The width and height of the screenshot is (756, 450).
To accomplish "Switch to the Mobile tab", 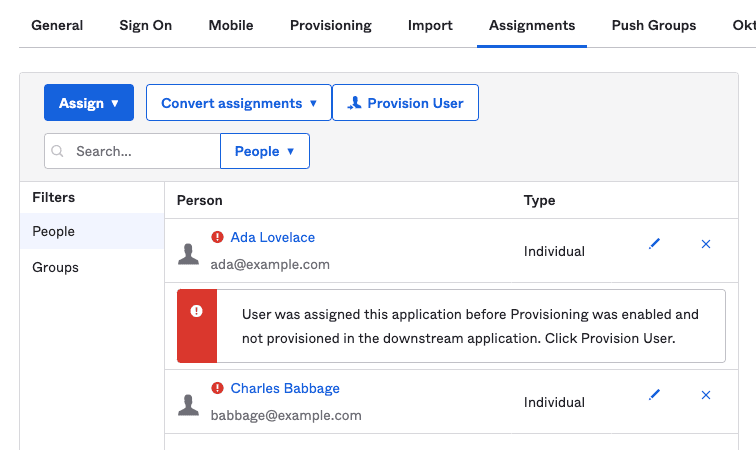I will pos(231,25).
